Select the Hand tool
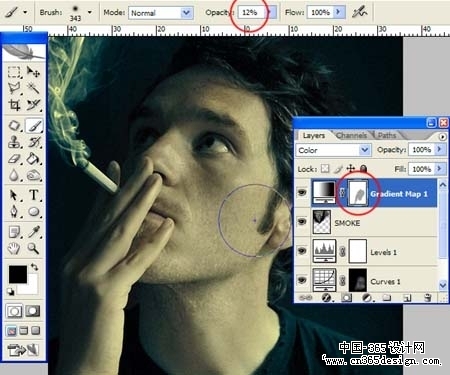 (x=14, y=248)
